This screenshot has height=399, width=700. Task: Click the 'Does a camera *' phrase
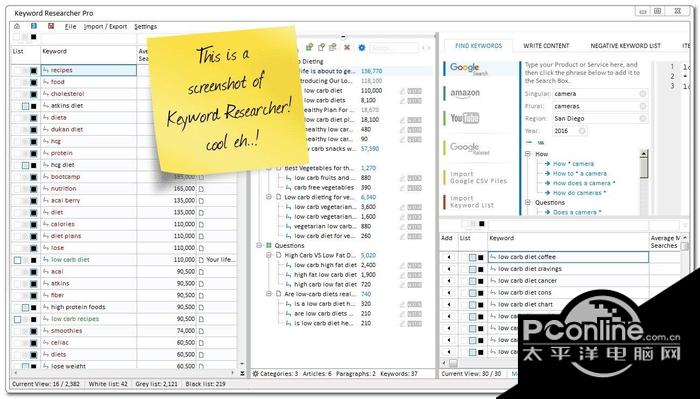577,212
